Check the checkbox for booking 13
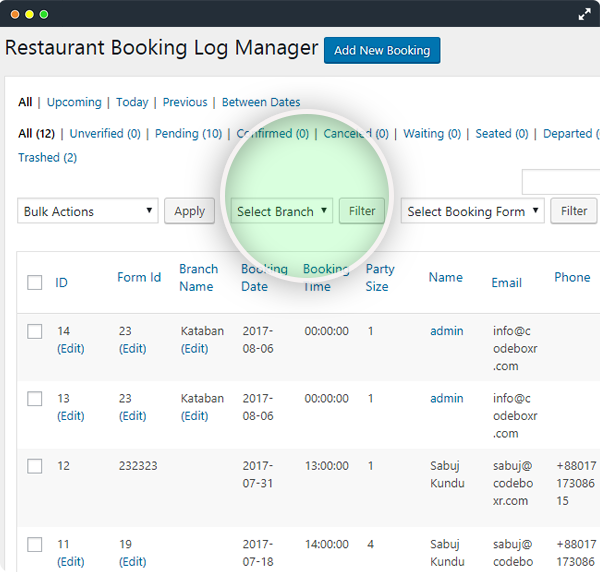 click(x=34, y=399)
